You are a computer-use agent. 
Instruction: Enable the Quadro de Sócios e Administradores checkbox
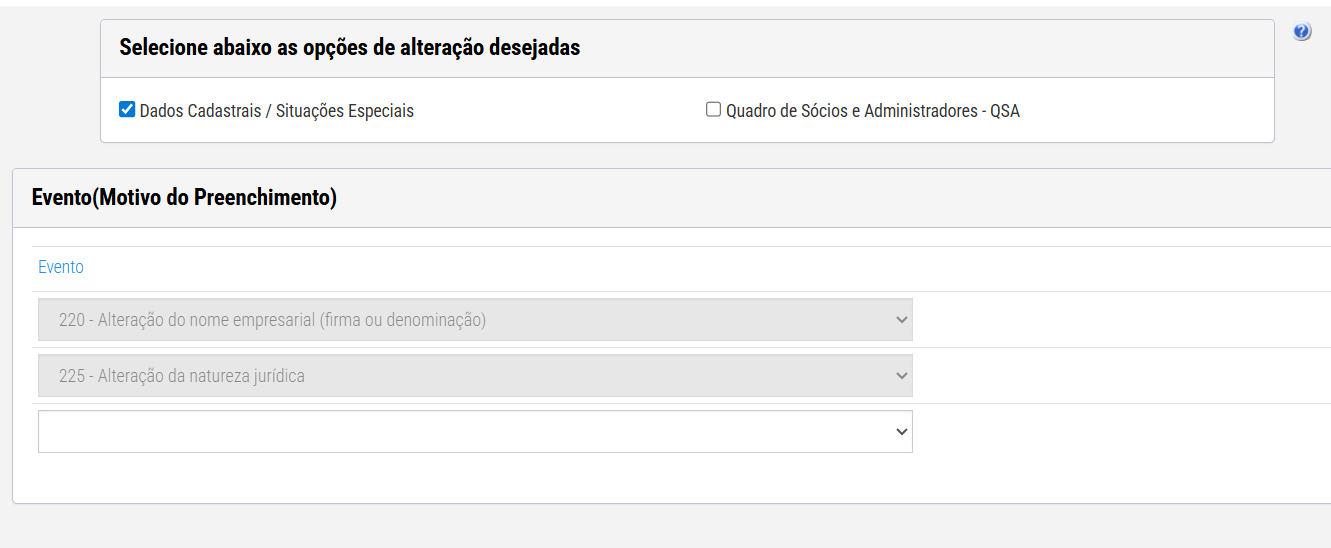pos(713,110)
